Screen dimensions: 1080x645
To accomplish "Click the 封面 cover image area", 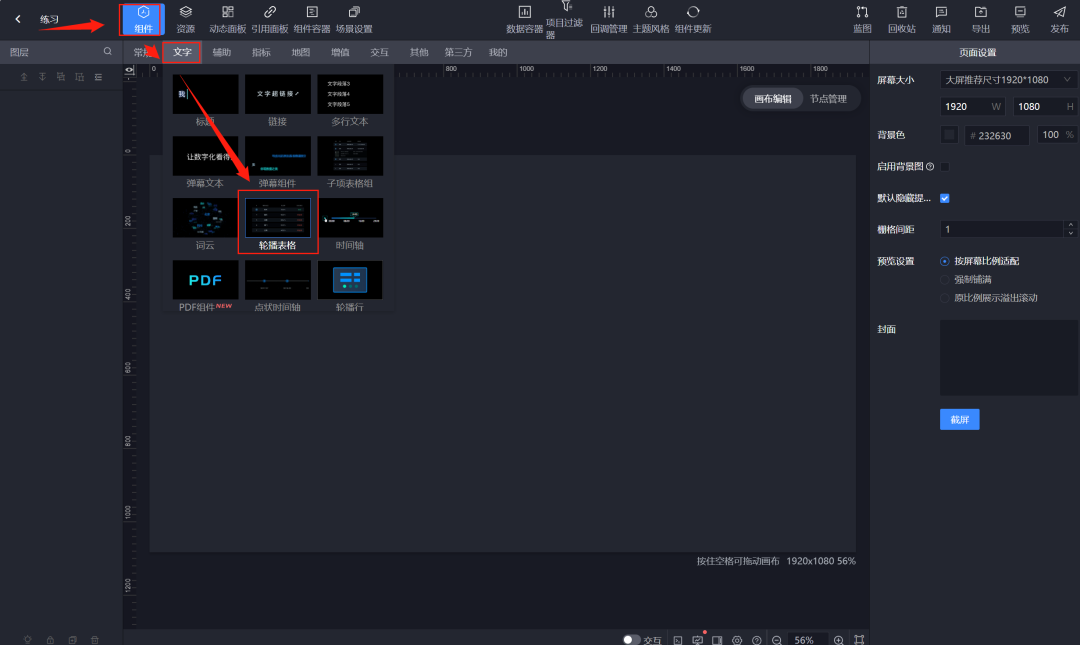I will click(1008, 358).
